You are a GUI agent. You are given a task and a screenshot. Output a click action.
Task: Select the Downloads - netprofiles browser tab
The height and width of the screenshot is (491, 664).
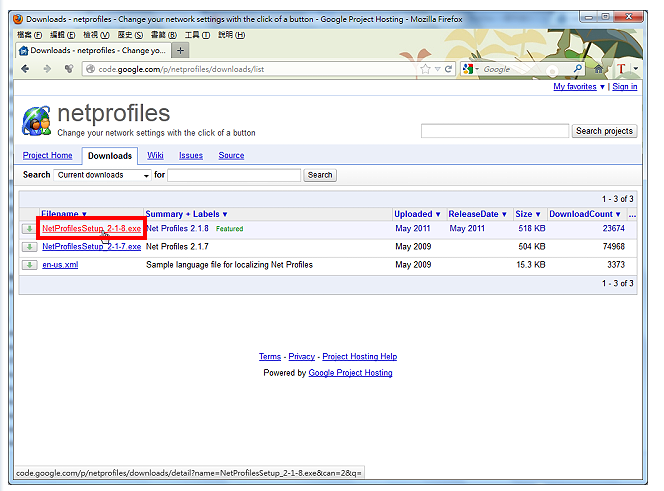[93, 50]
